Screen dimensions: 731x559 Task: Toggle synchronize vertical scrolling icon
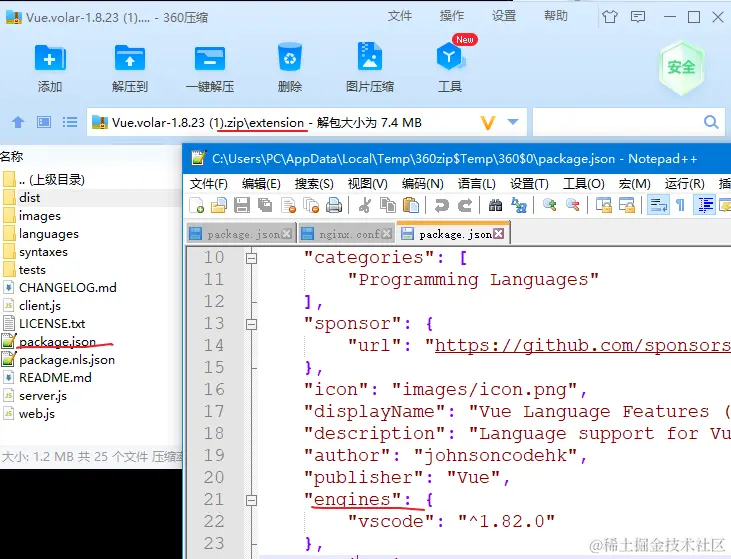click(x=604, y=205)
